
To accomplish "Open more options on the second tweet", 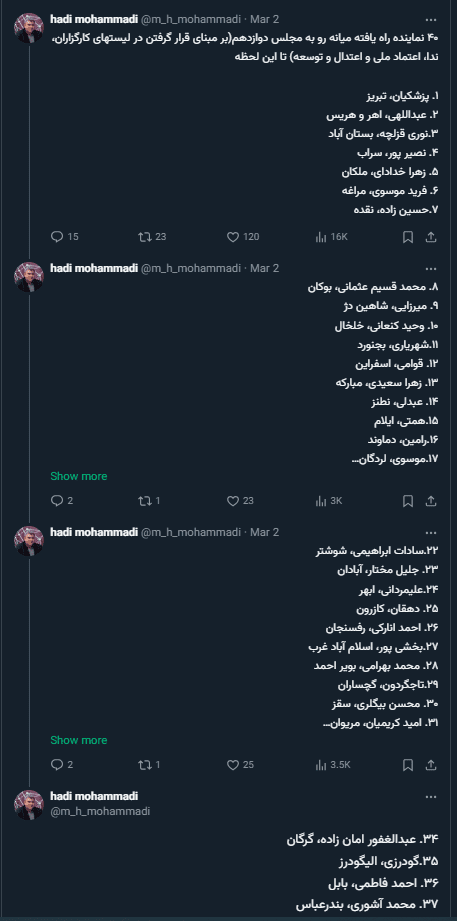I will point(431,268).
